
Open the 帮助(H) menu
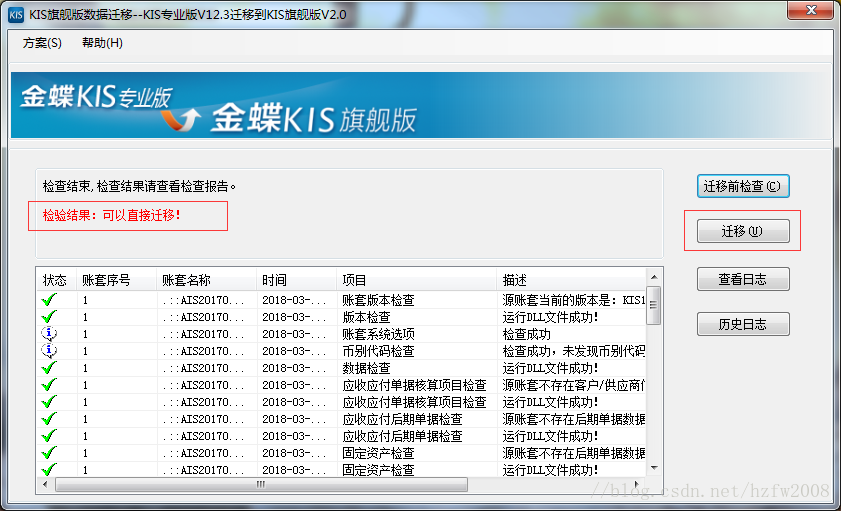click(102, 43)
